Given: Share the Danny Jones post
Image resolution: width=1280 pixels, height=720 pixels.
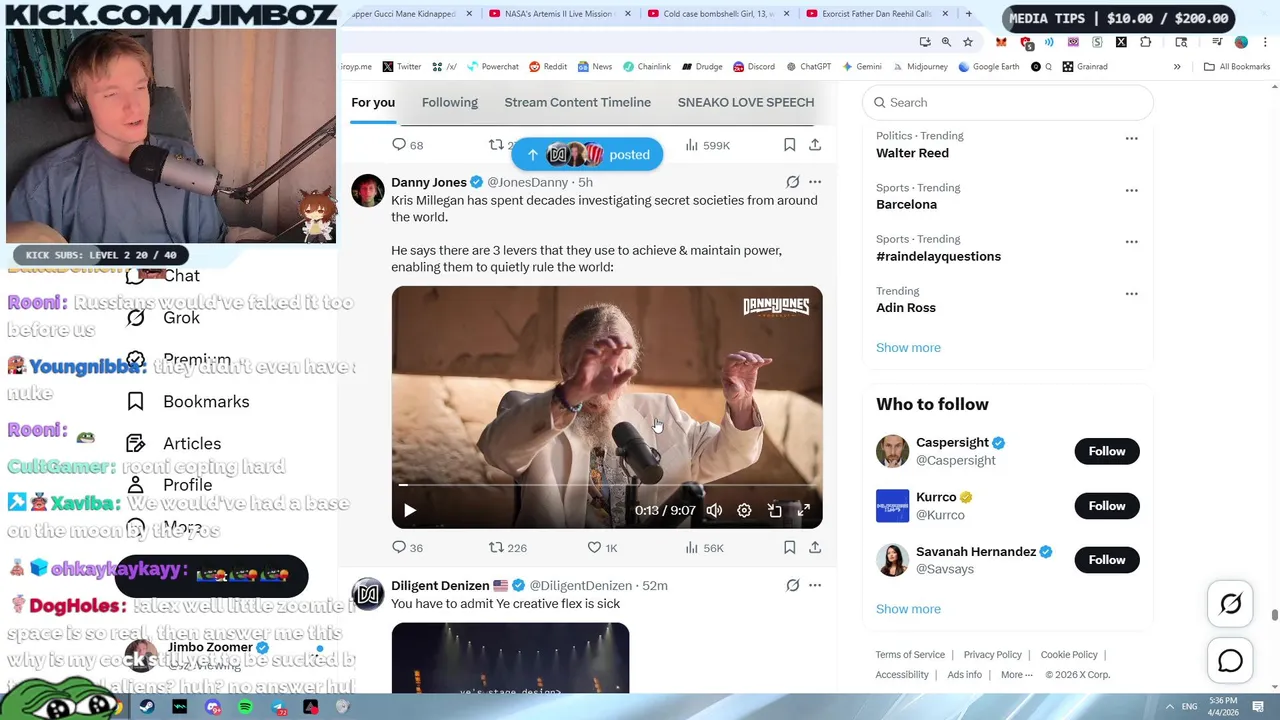Looking at the screenshot, I should pos(815,548).
